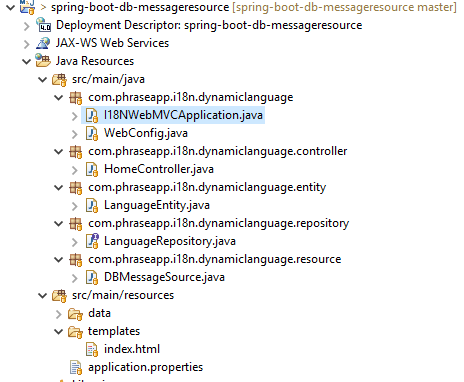
Task: Click the dynamiclanguage.repository package icon
Action: [x=76, y=223]
